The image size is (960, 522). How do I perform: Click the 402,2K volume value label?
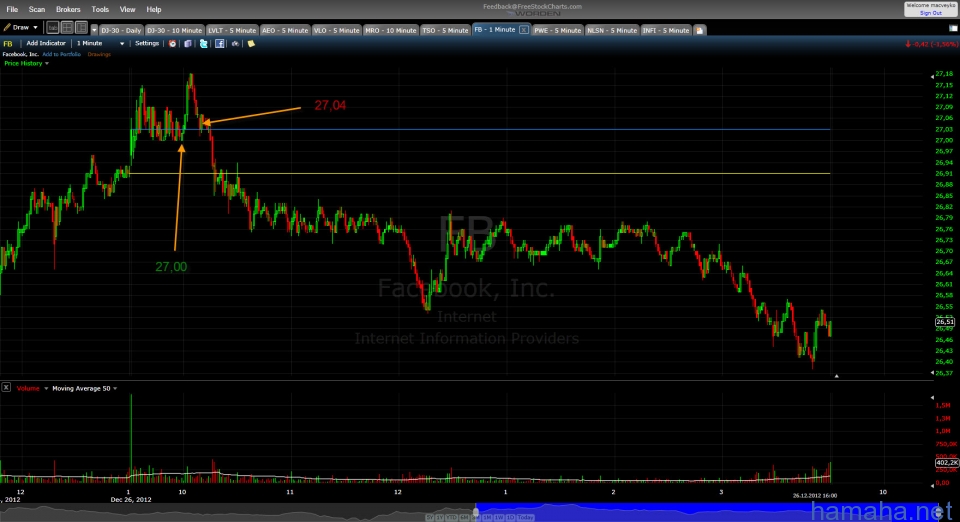pyautogui.click(x=947, y=463)
